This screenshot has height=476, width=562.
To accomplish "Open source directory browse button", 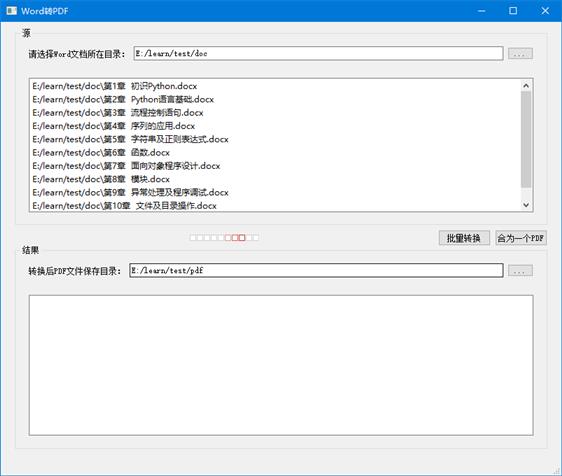I will (x=520, y=54).
